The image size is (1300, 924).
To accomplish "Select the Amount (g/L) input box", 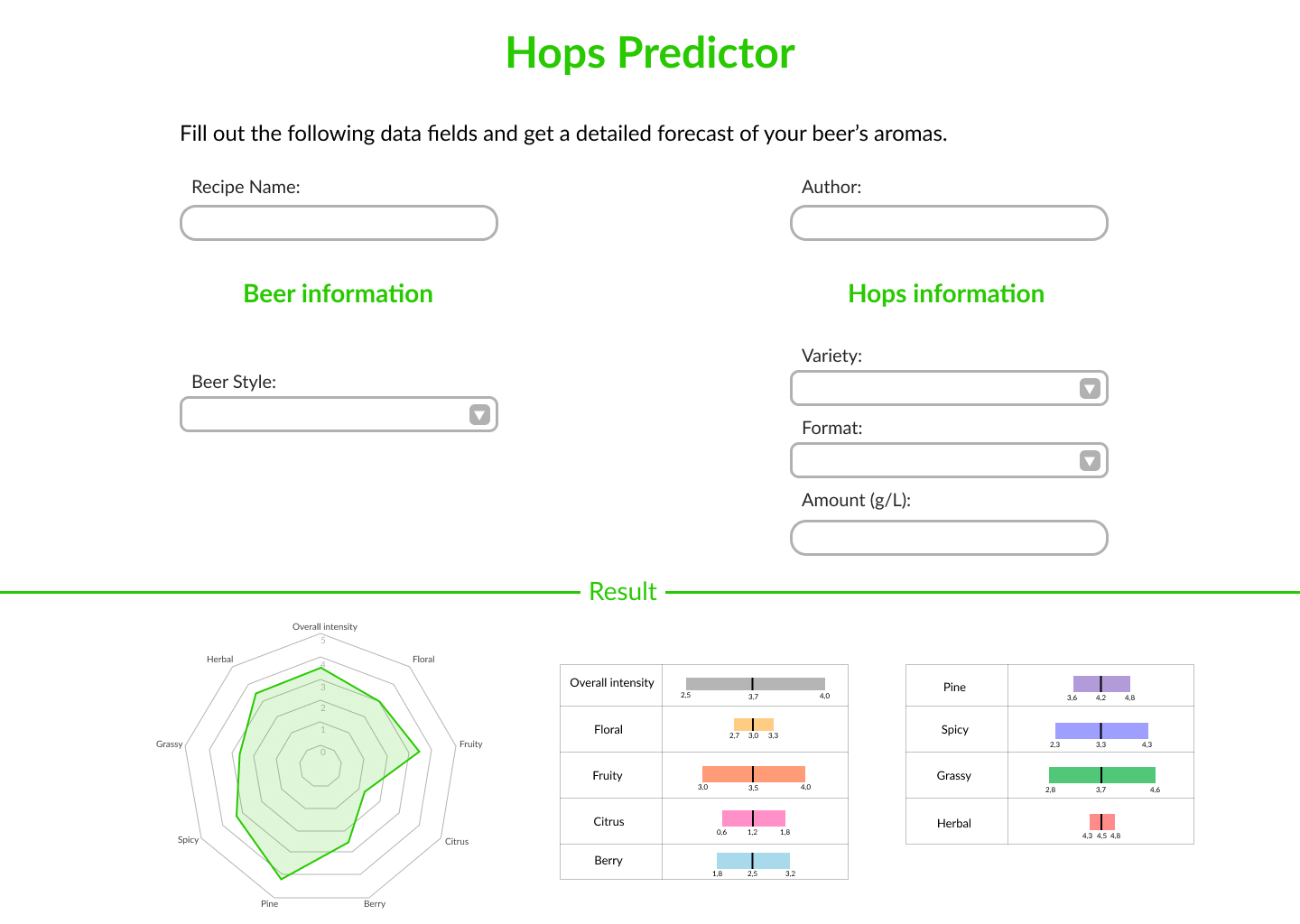I will pos(949,538).
